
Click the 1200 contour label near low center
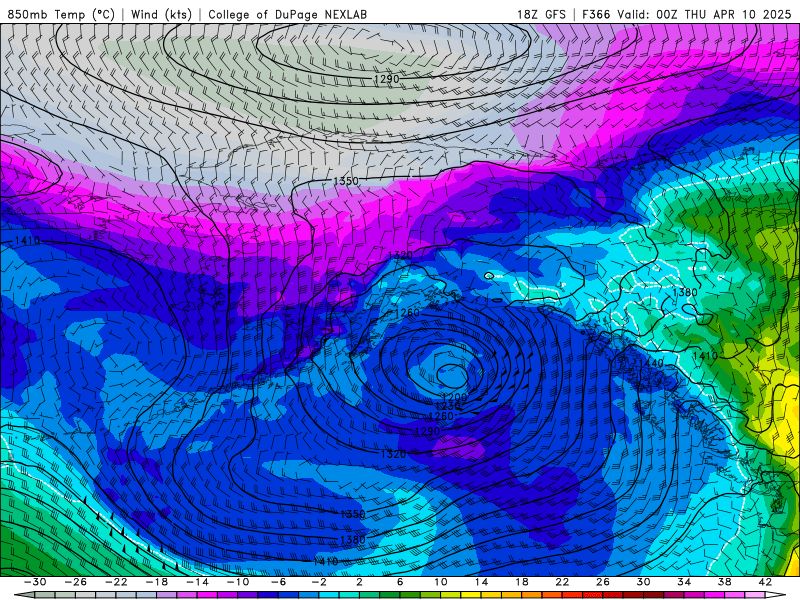[455, 397]
